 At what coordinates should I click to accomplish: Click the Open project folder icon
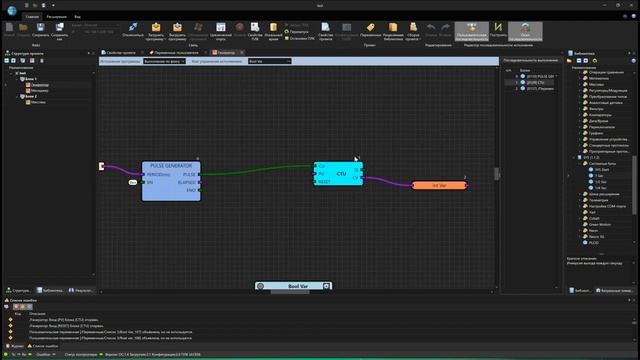point(23,28)
